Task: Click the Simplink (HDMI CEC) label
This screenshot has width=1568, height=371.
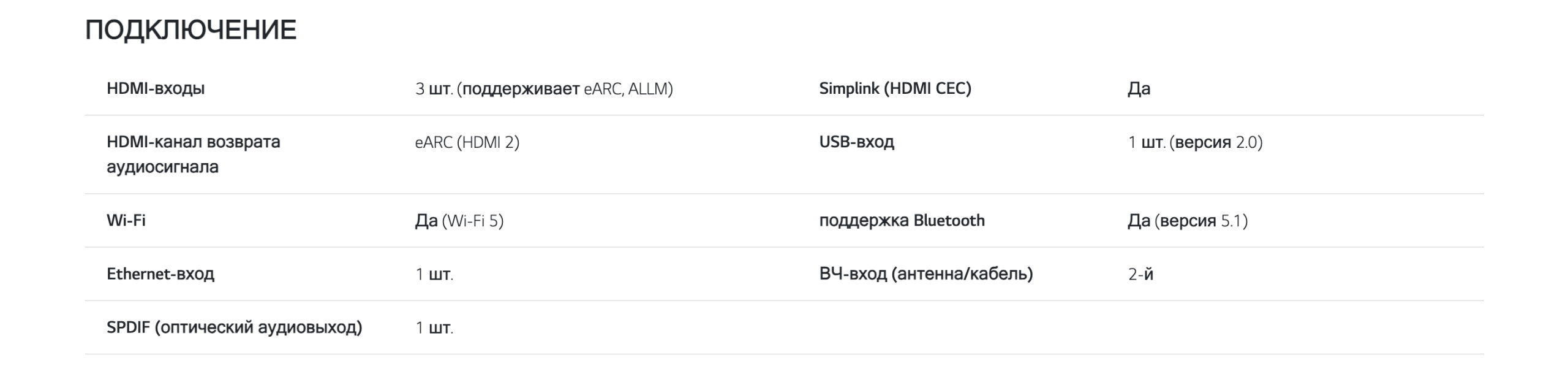Action: [x=895, y=88]
